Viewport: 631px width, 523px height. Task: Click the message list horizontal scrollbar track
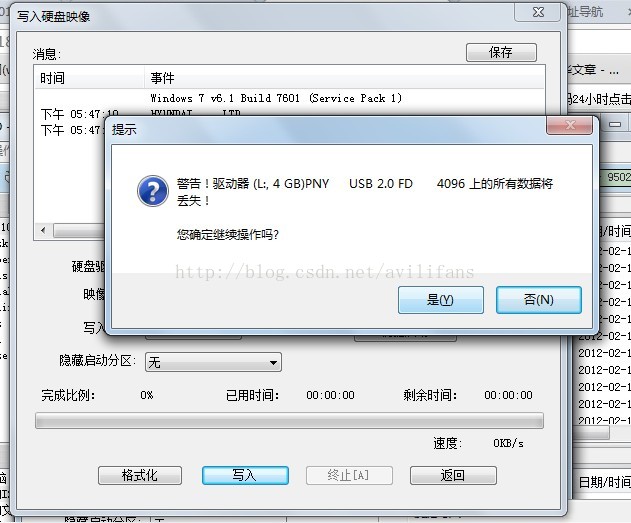click(x=78, y=231)
